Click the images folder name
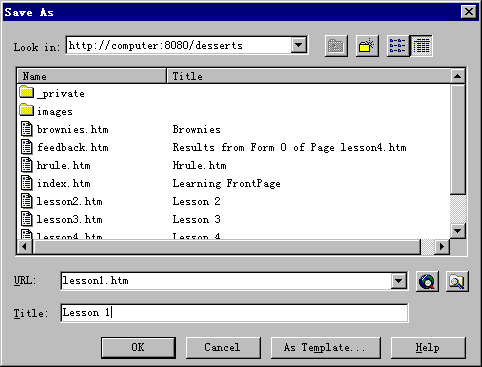The image size is (482, 367). coord(55,112)
